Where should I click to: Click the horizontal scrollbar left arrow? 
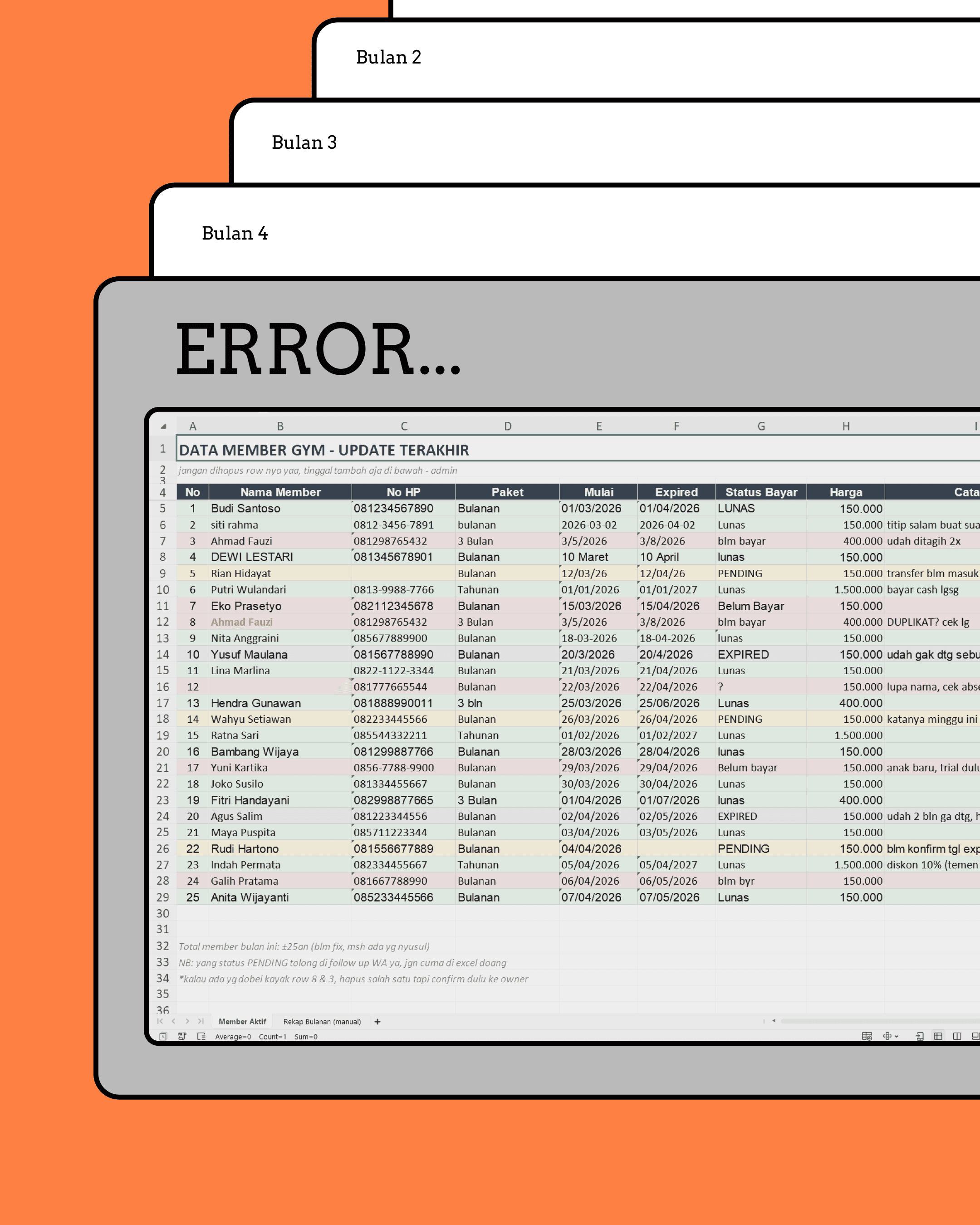[774, 1021]
